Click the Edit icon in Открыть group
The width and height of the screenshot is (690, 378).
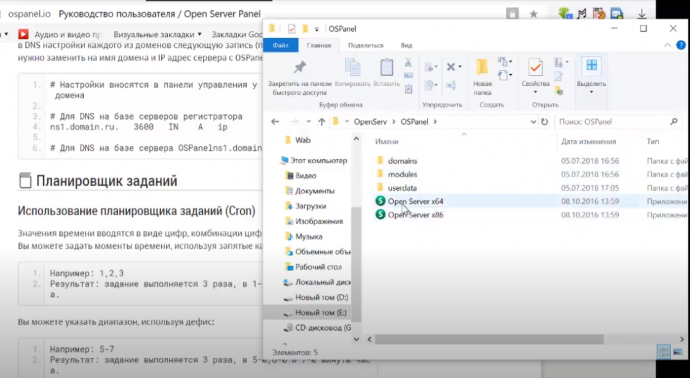point(558,76)
